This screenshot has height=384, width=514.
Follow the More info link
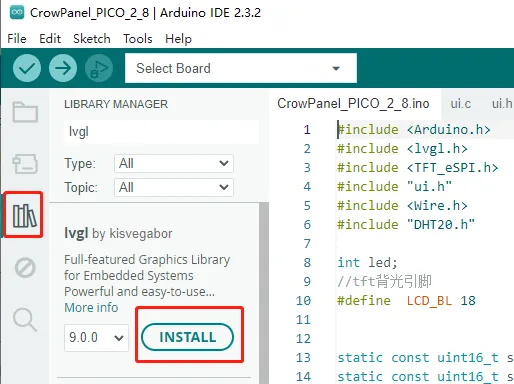(91, 307)
